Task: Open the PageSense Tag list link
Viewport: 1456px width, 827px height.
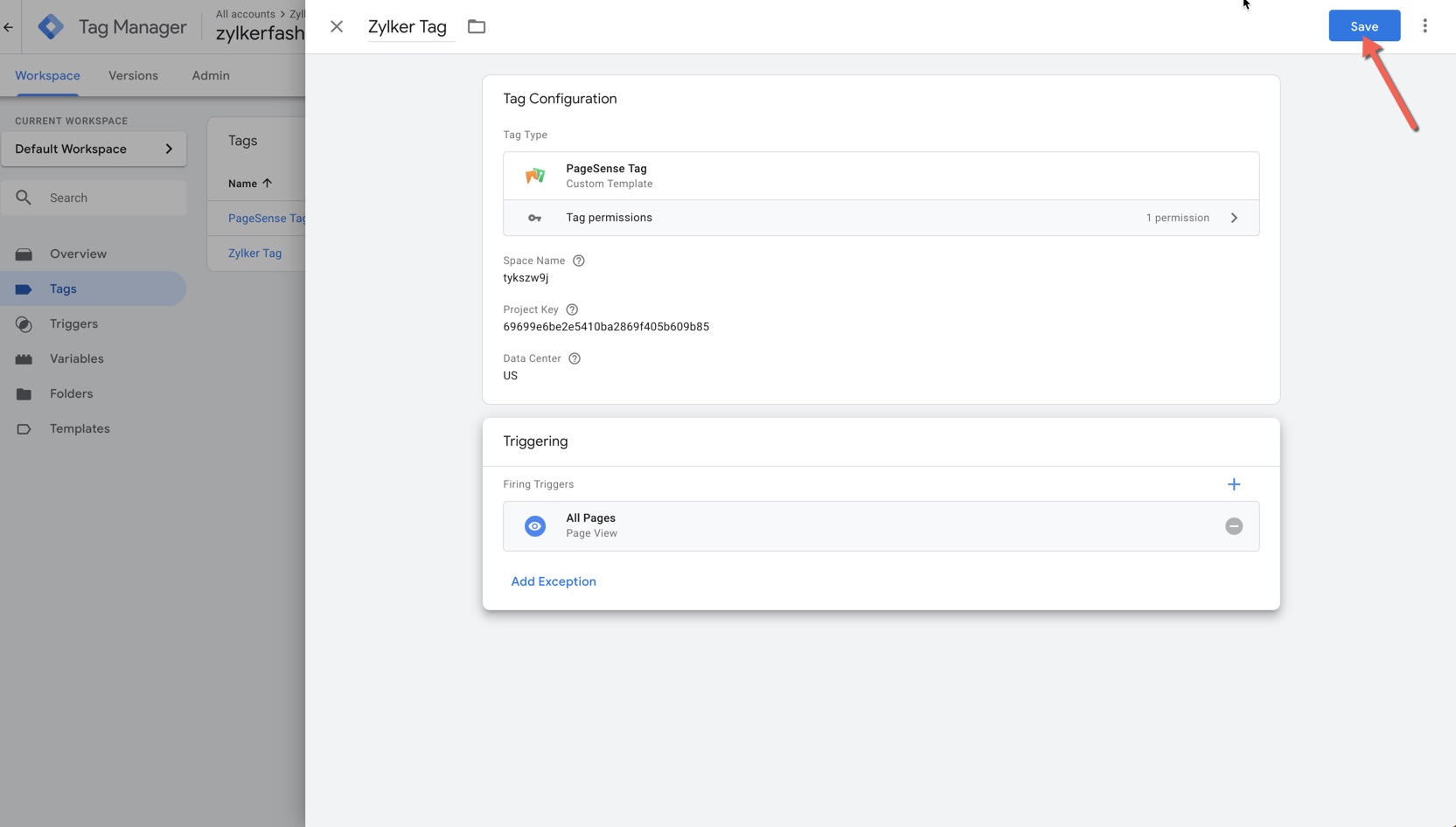Action: coord(267,219)
